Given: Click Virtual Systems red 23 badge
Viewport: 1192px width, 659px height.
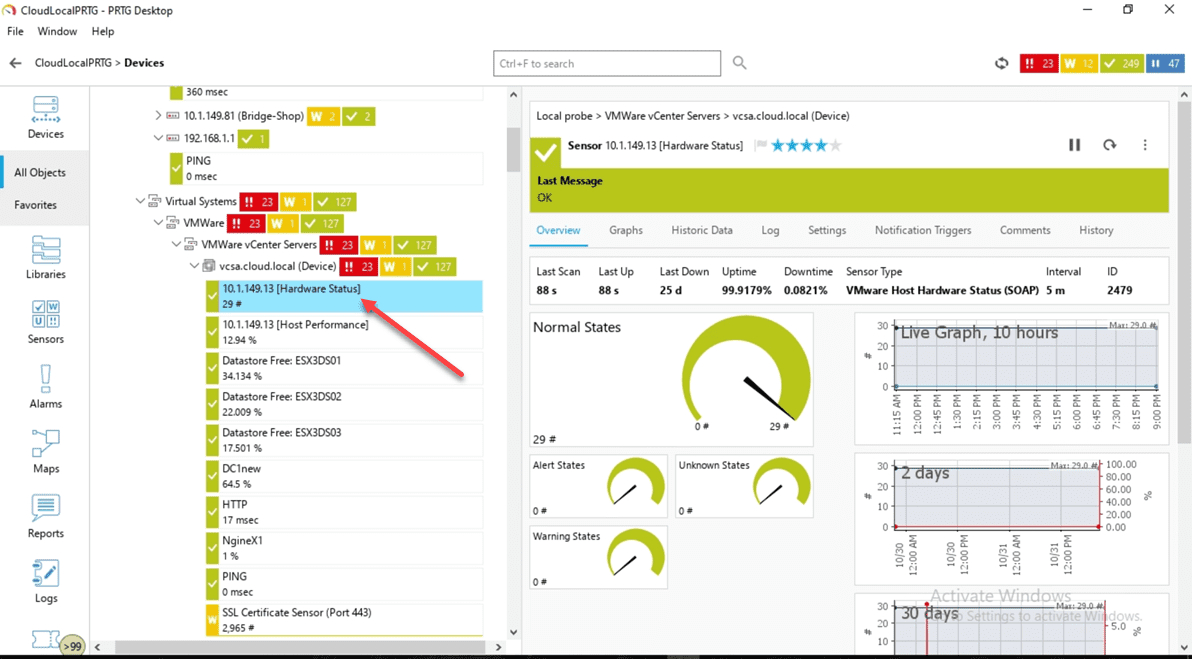Looking at the screenshot, I should click(x=258, y=202).
